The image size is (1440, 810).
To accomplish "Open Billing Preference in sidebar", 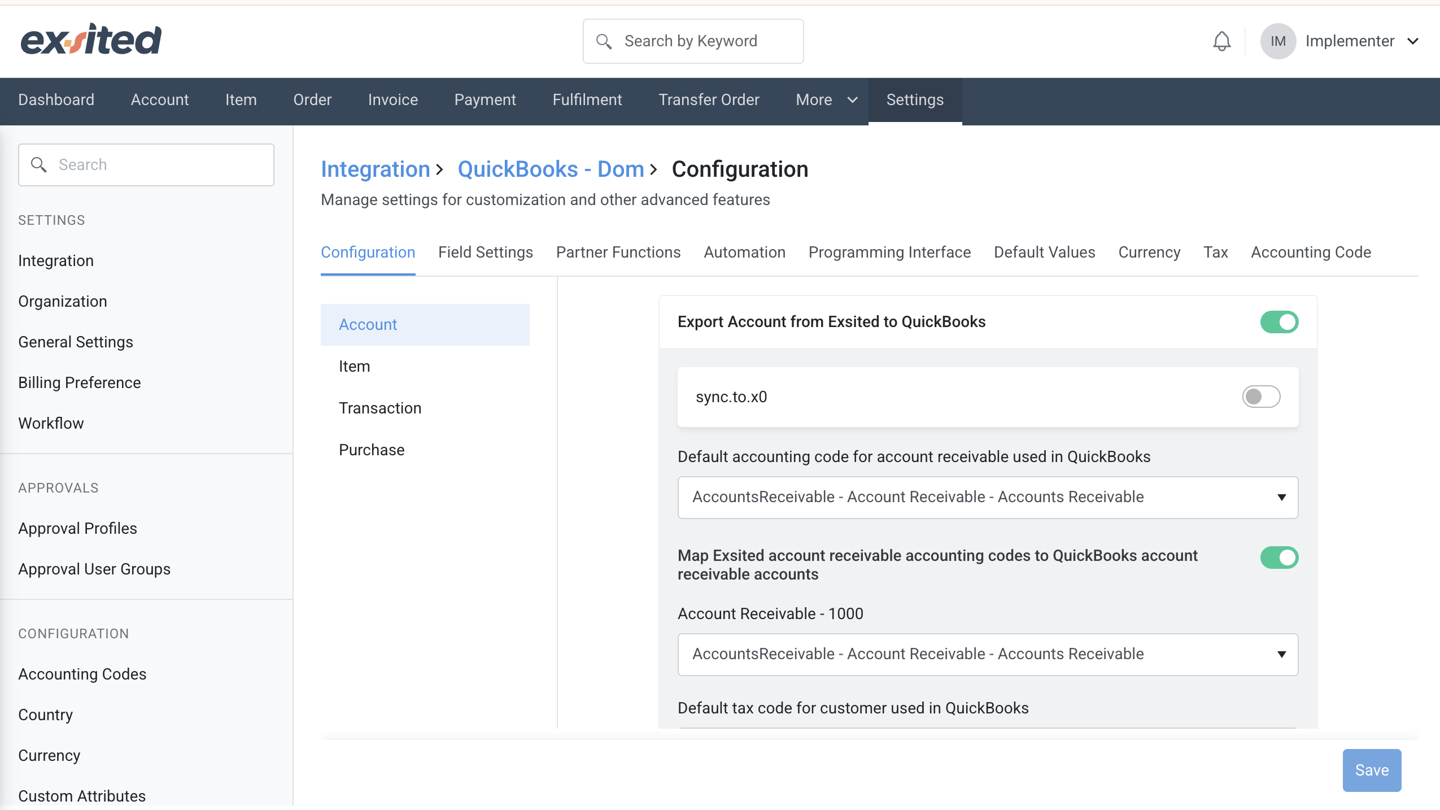I will click(79, 382).
